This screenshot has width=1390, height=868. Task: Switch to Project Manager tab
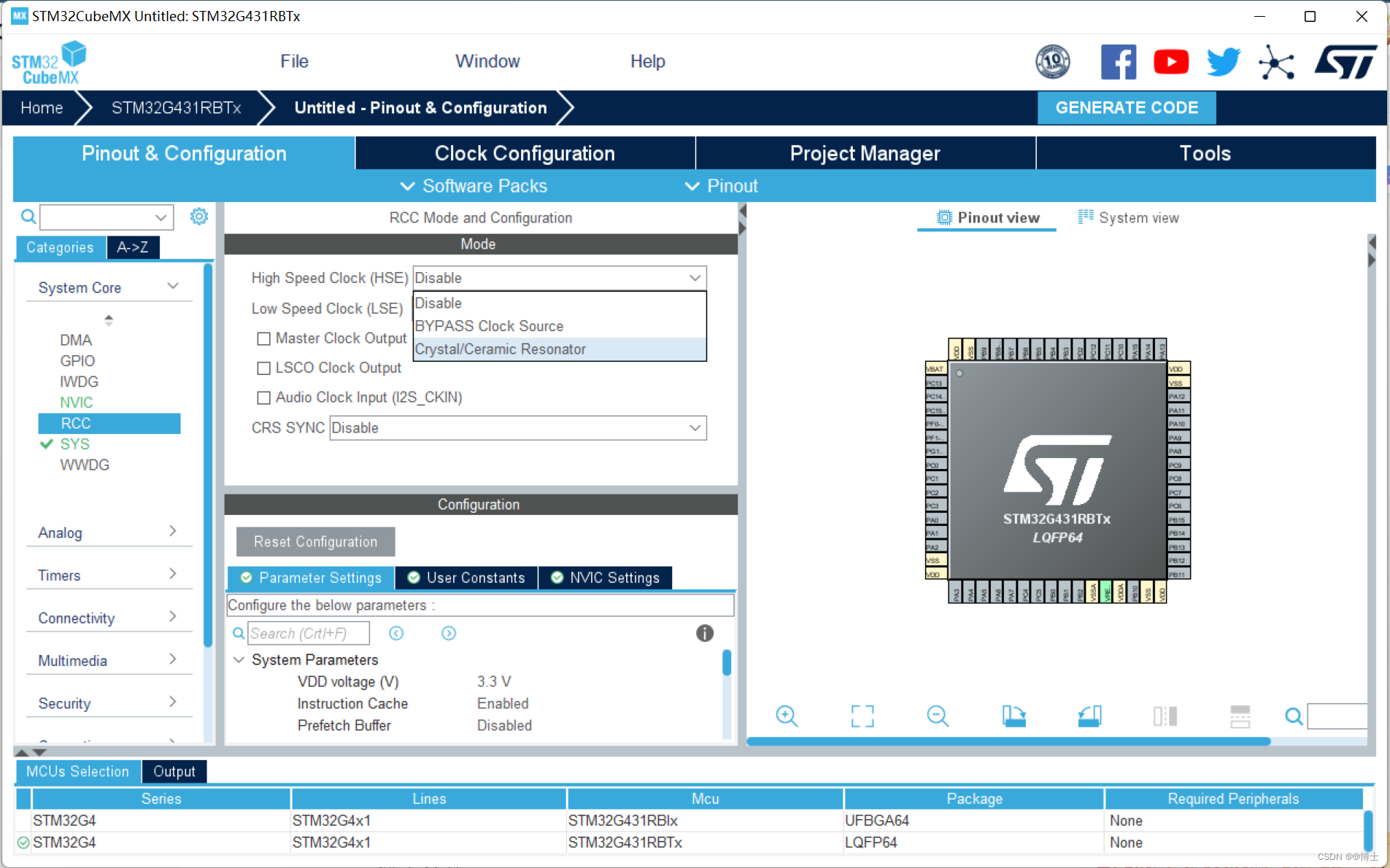[x=865, y=153]
